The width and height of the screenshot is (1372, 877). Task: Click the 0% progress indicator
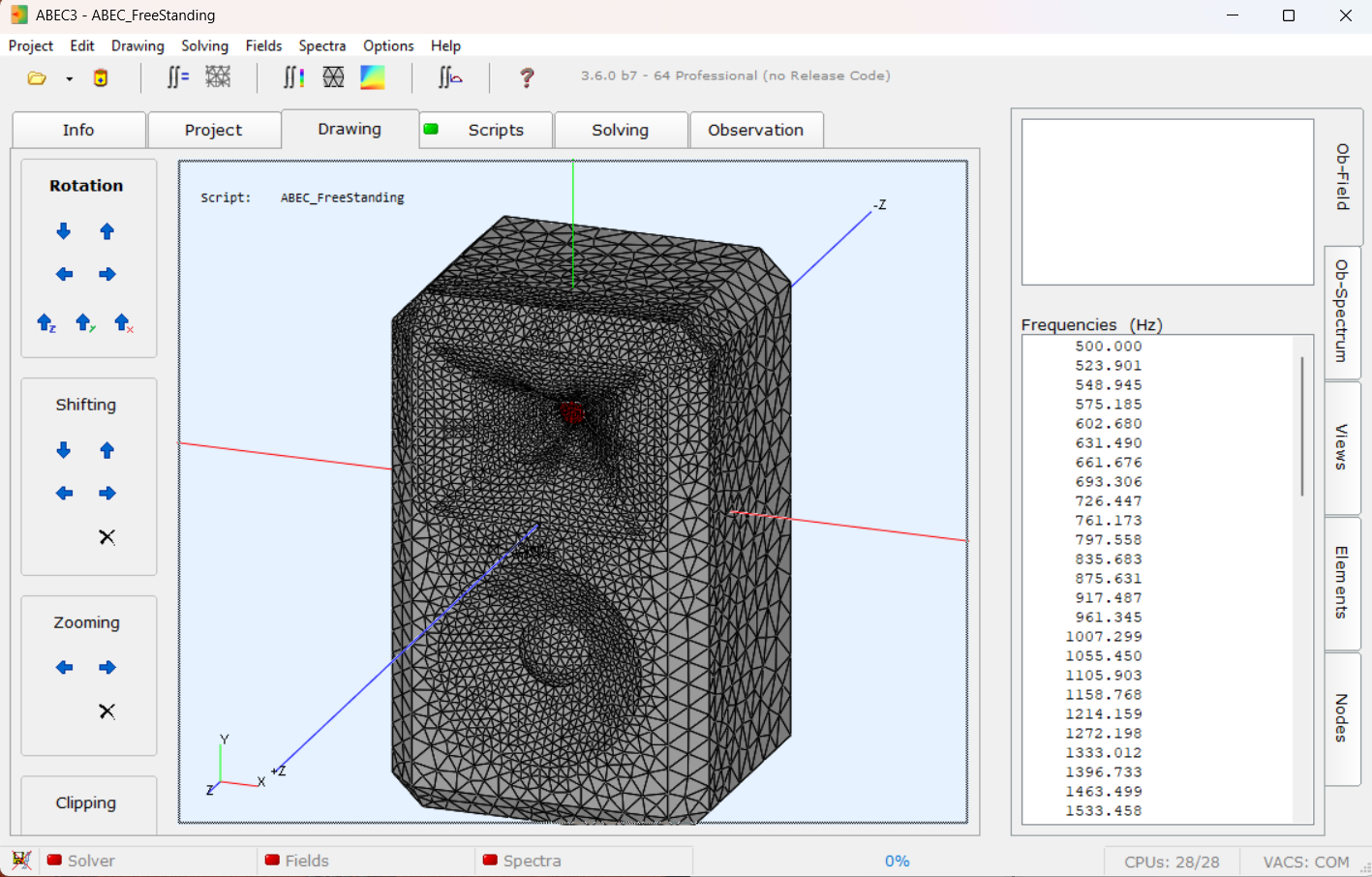[897, 861]
